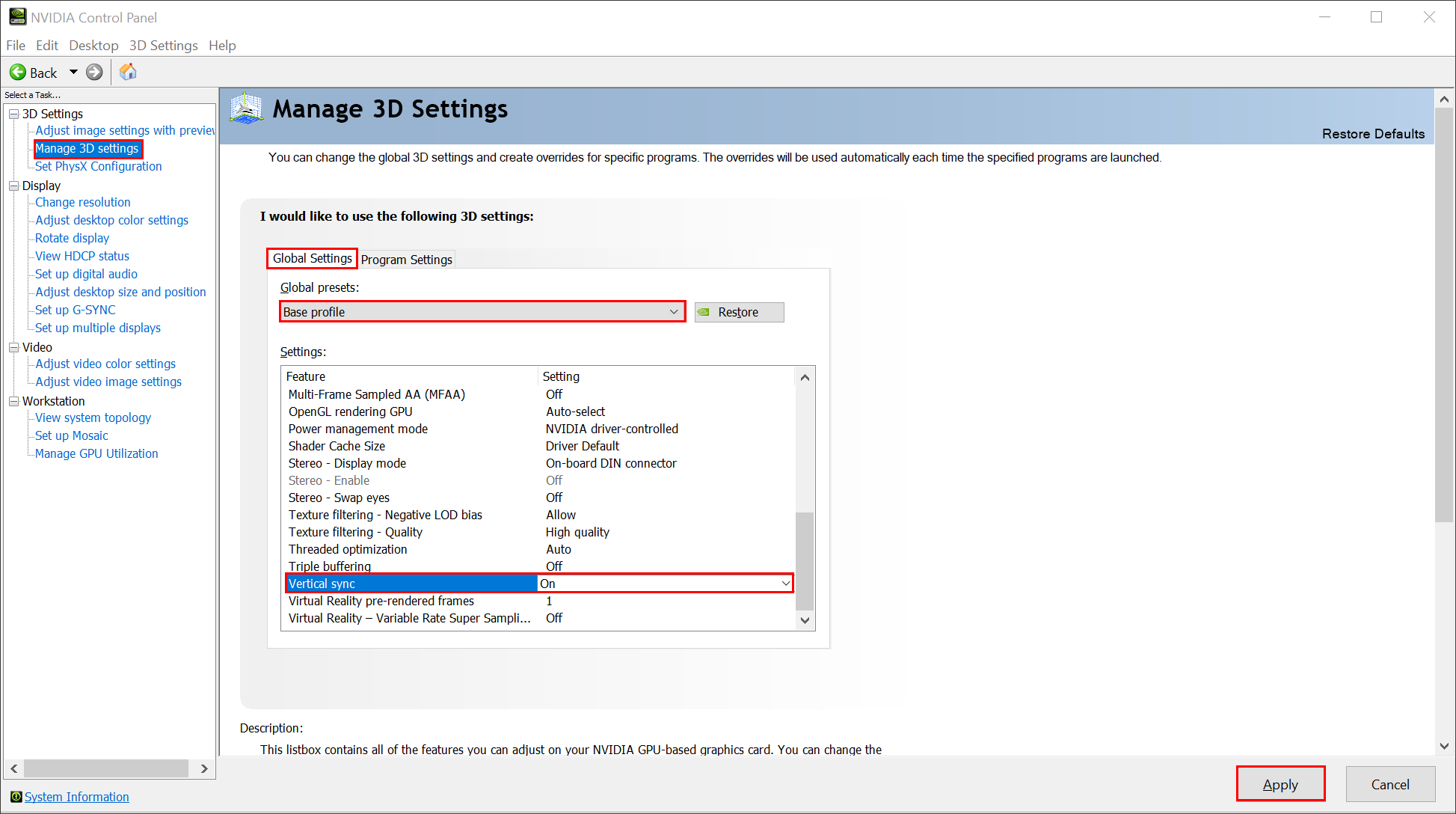The height and width of the screenshot is (814, 1456).
Task: Click the NVIDIA icon on Restore button
Action: (704, 312)
